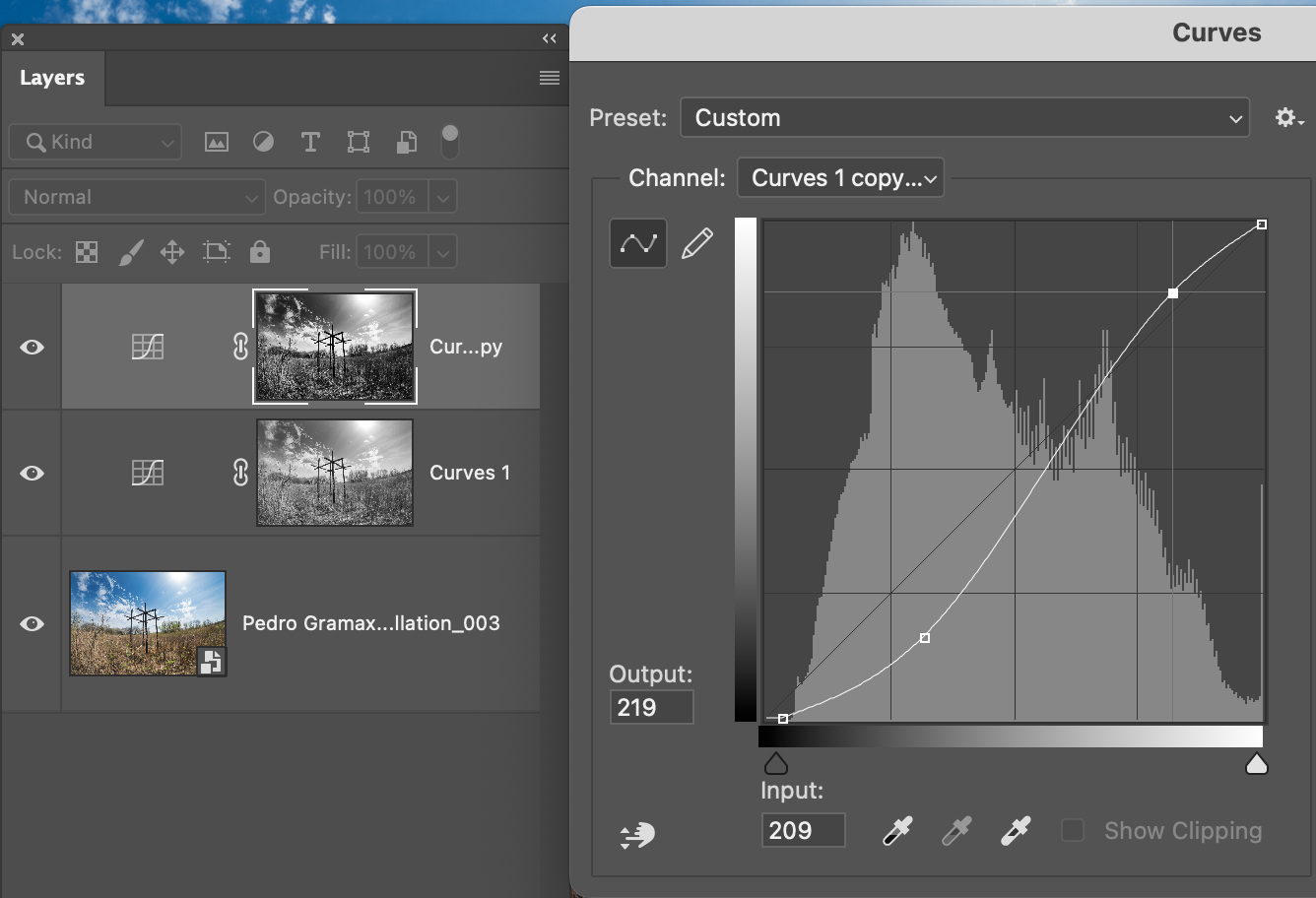Collapse Layers panel double-arrow icon
This screenshot has width=1316, height=898.
pos(550,38)
